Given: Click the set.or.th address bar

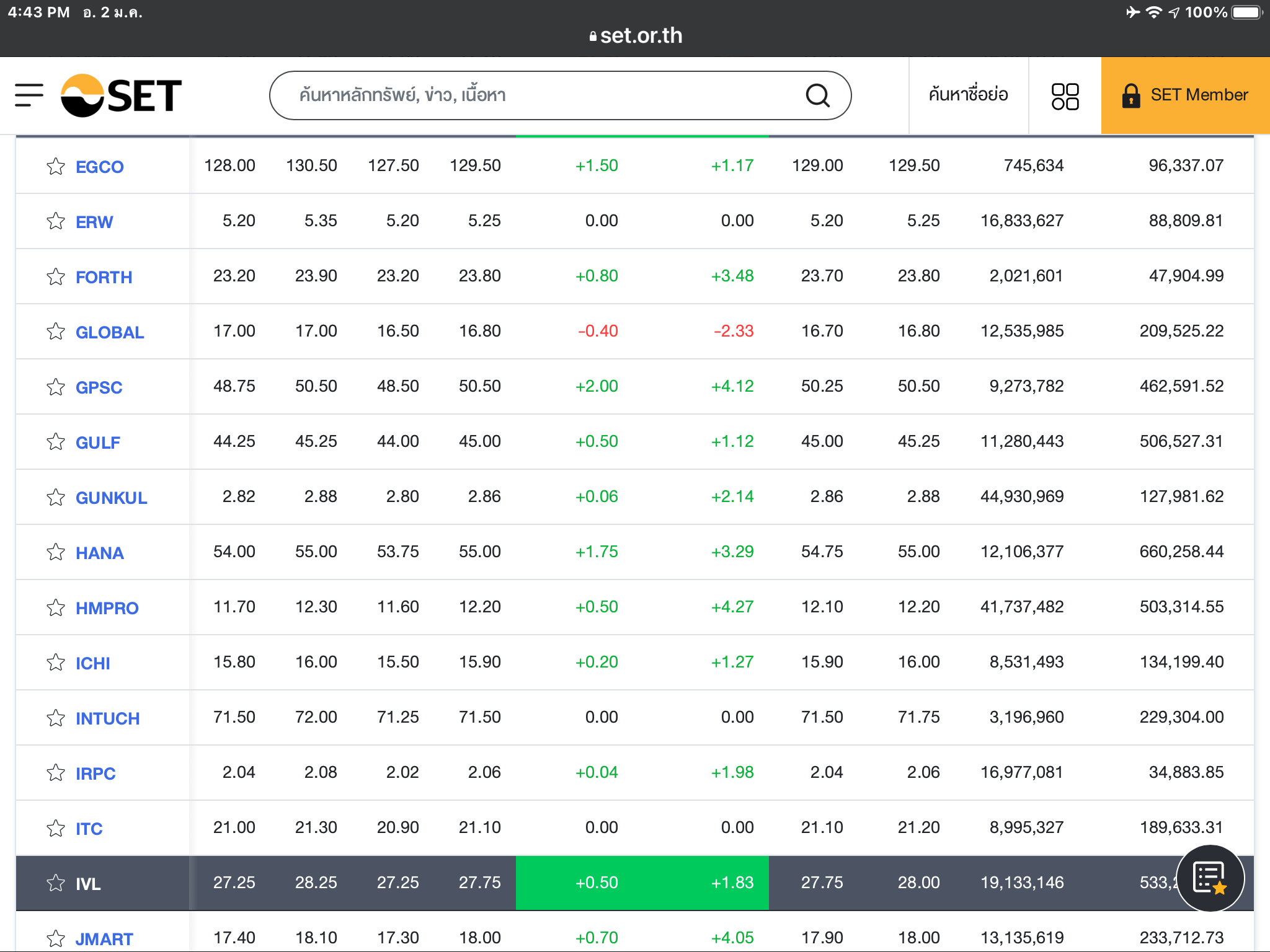Looking at the screenshot, I should (x=635, y=36).
